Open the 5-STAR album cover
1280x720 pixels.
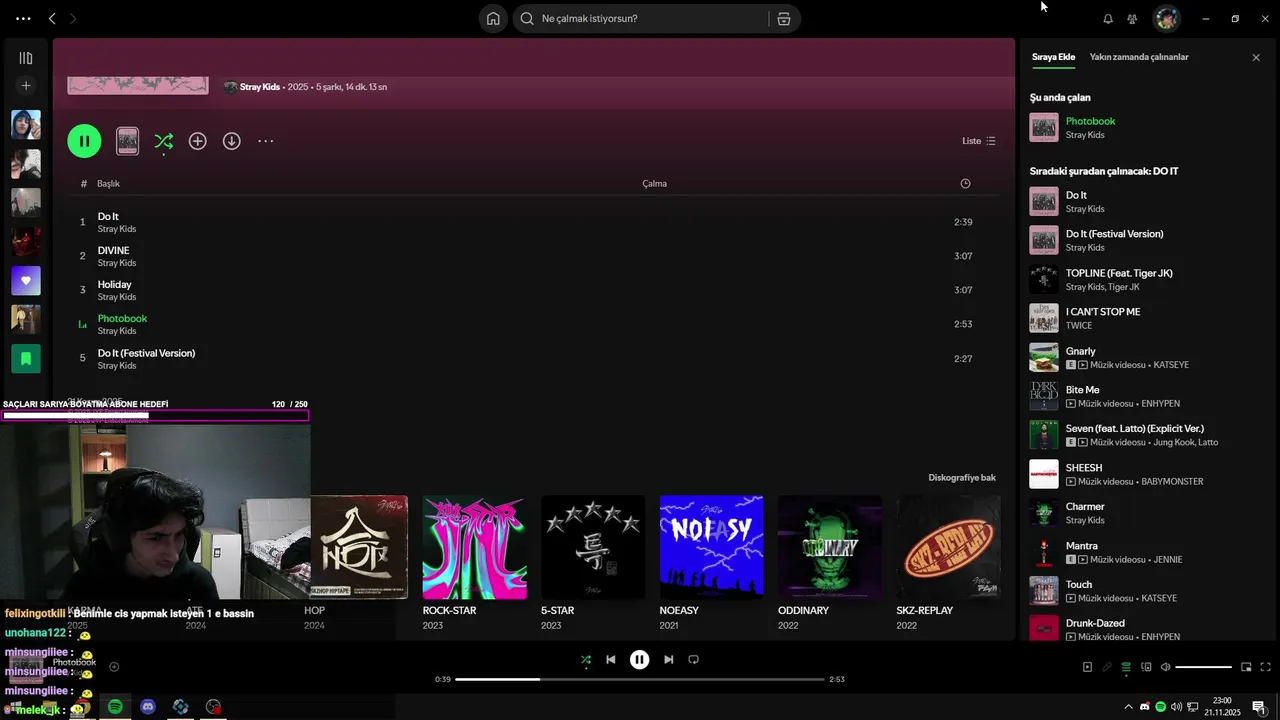coord(593,547)
